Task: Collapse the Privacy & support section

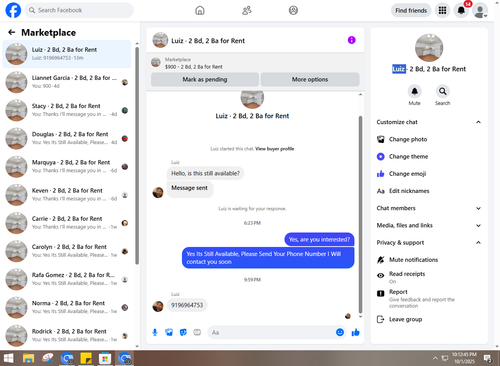Action: (429, 243)
